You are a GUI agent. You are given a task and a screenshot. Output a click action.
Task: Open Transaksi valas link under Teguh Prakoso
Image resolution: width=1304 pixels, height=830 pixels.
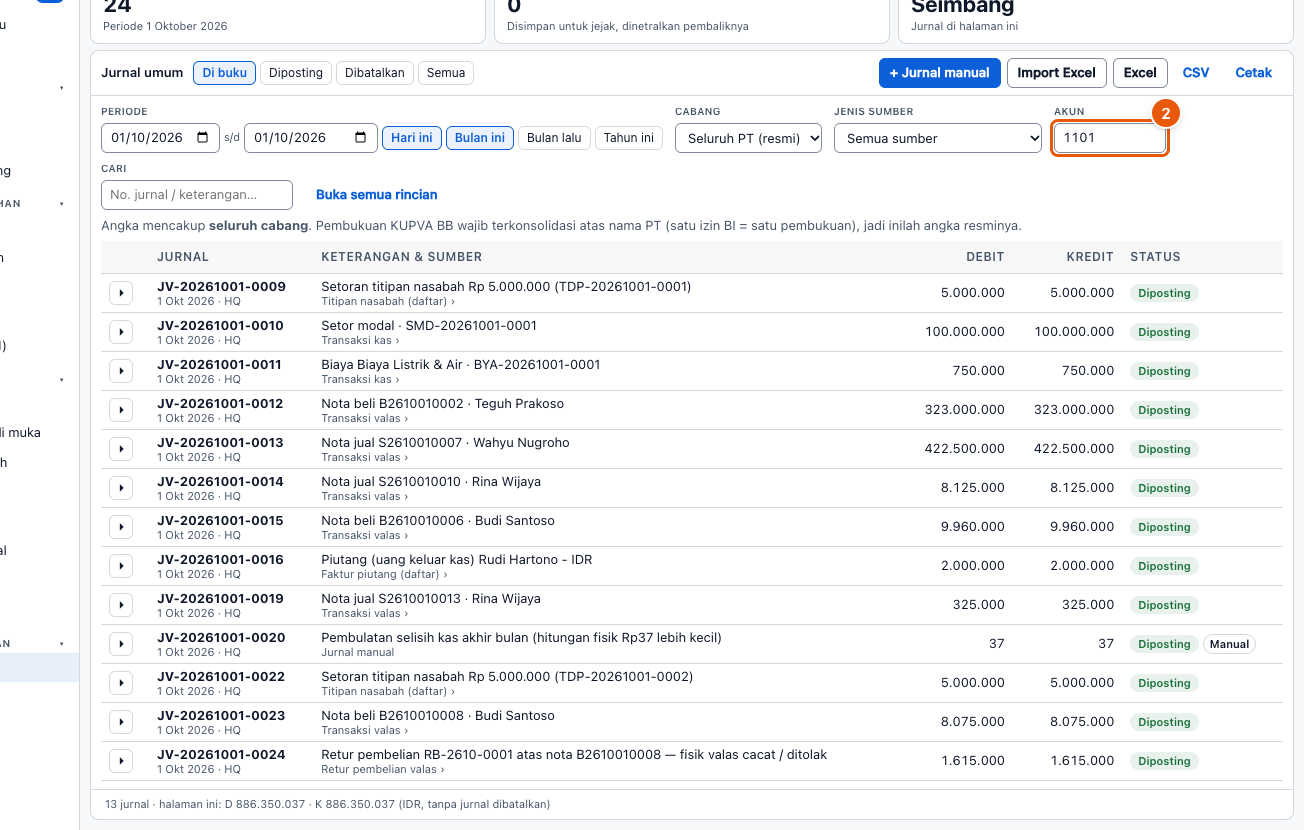point(364,418)
